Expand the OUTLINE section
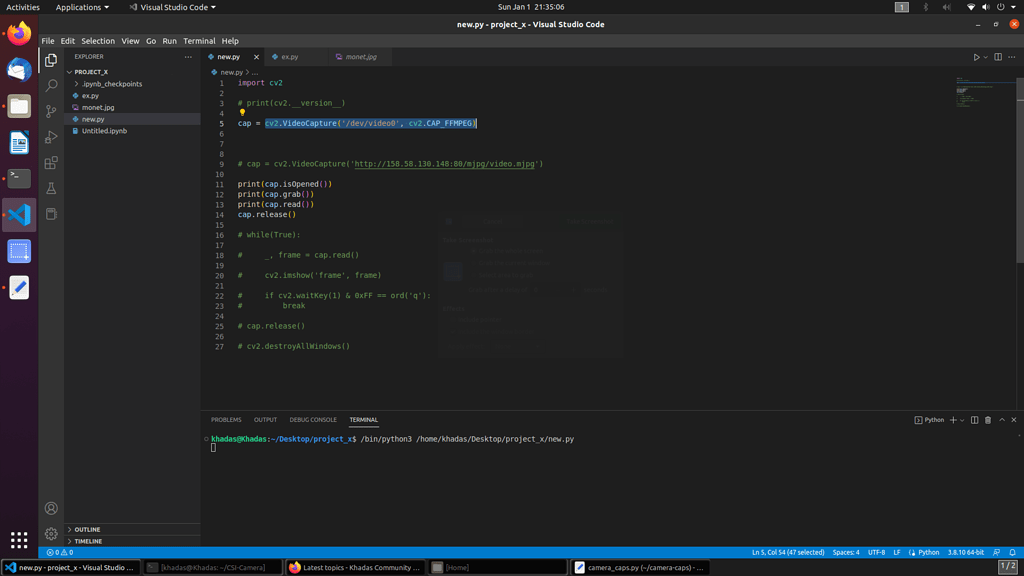Viewport: 1024px width, 576px height. tap(87, 529)
